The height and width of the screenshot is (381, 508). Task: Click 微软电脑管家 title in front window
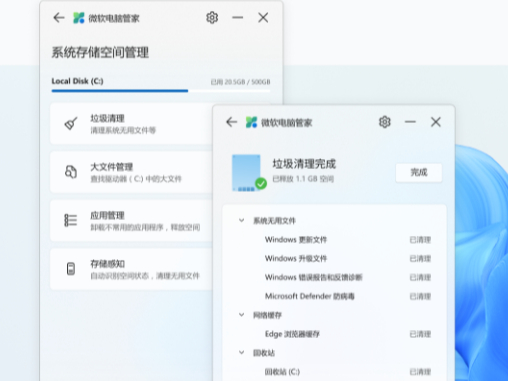click(x=287, y=123)
